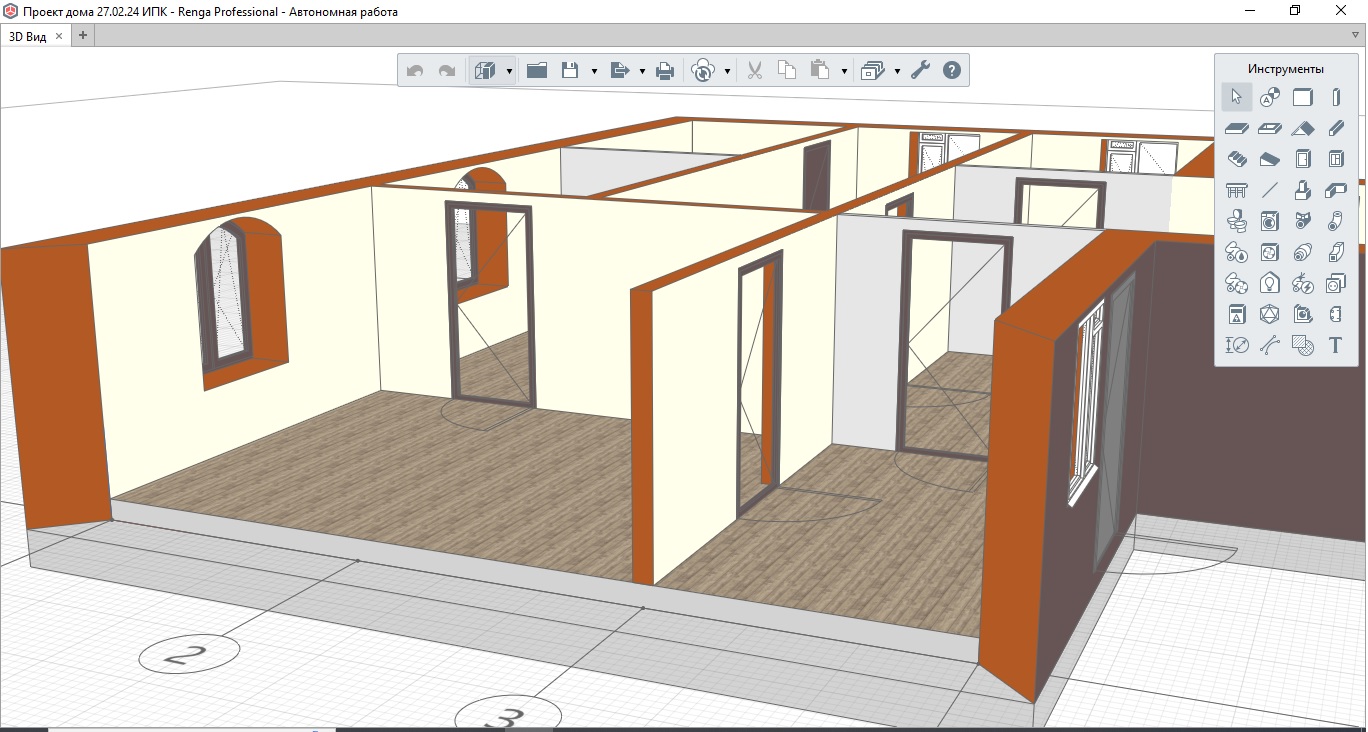The image size is (1368, 732).
Task: Open project with the folder button
Action: click(537, 71)
